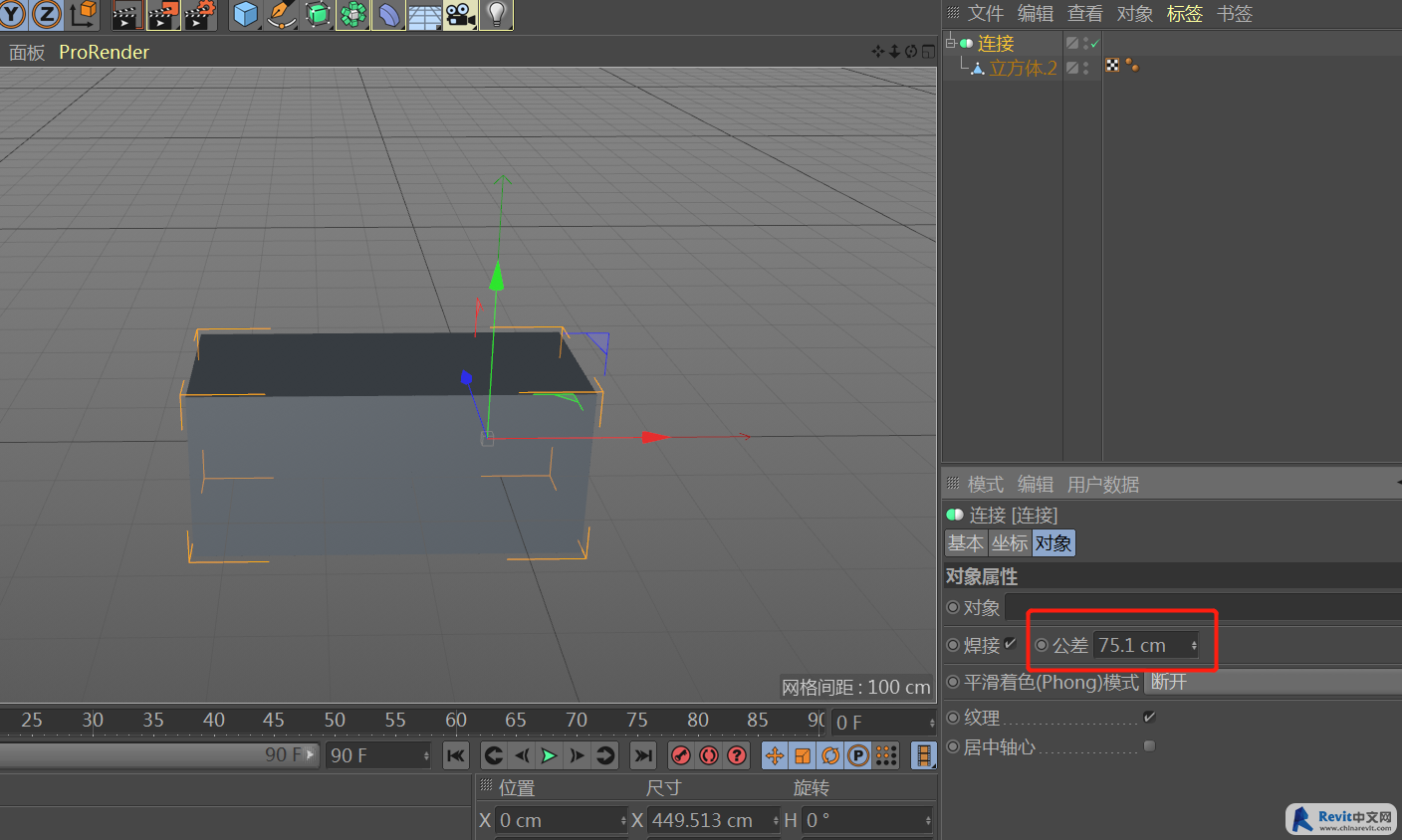The image size is (1402, 840).
Task: Jump to the end of animation
Action: click(643, 755)
